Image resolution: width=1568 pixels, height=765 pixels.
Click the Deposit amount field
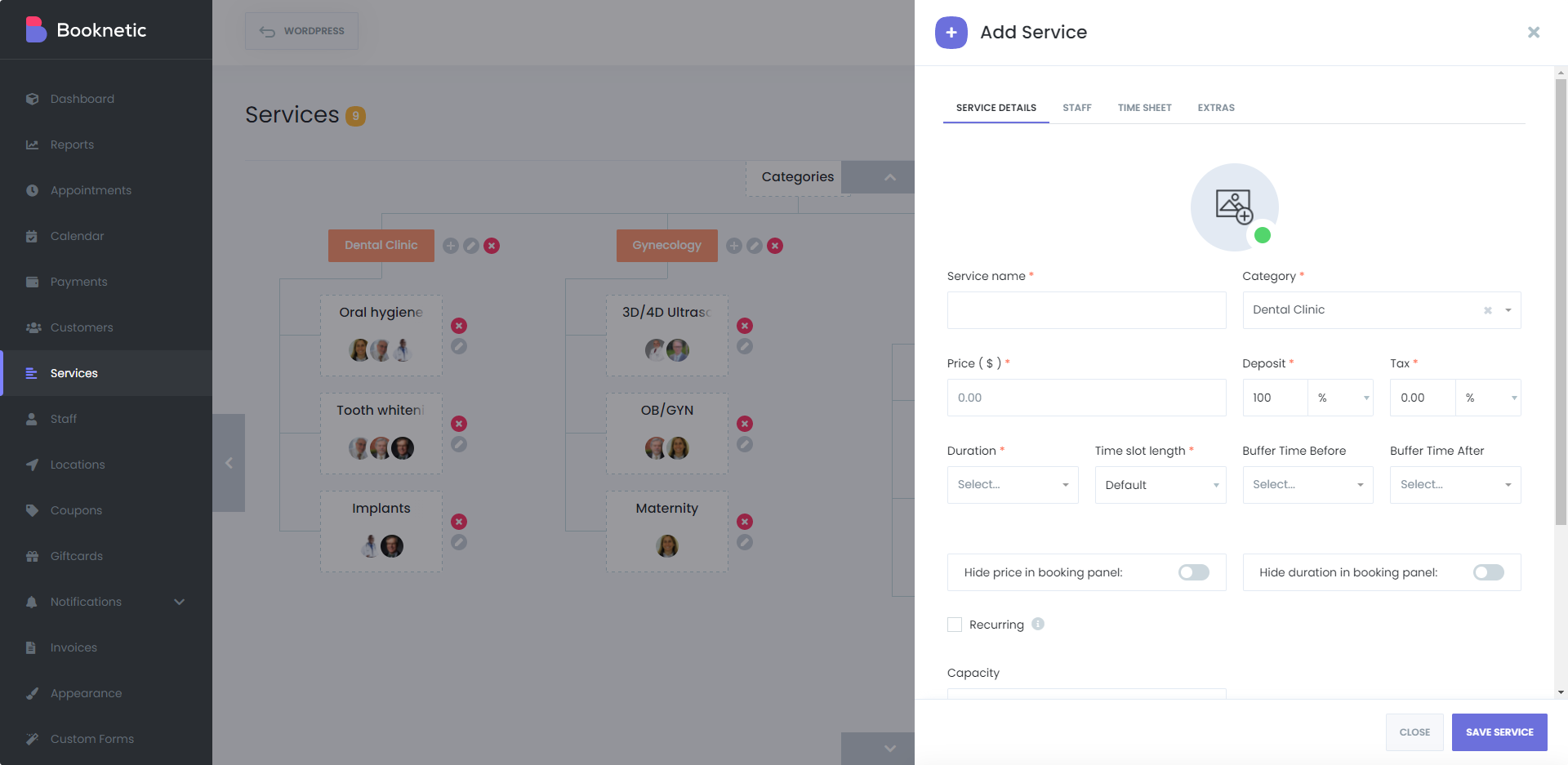pyautogui.click(x=1276, y=398)
